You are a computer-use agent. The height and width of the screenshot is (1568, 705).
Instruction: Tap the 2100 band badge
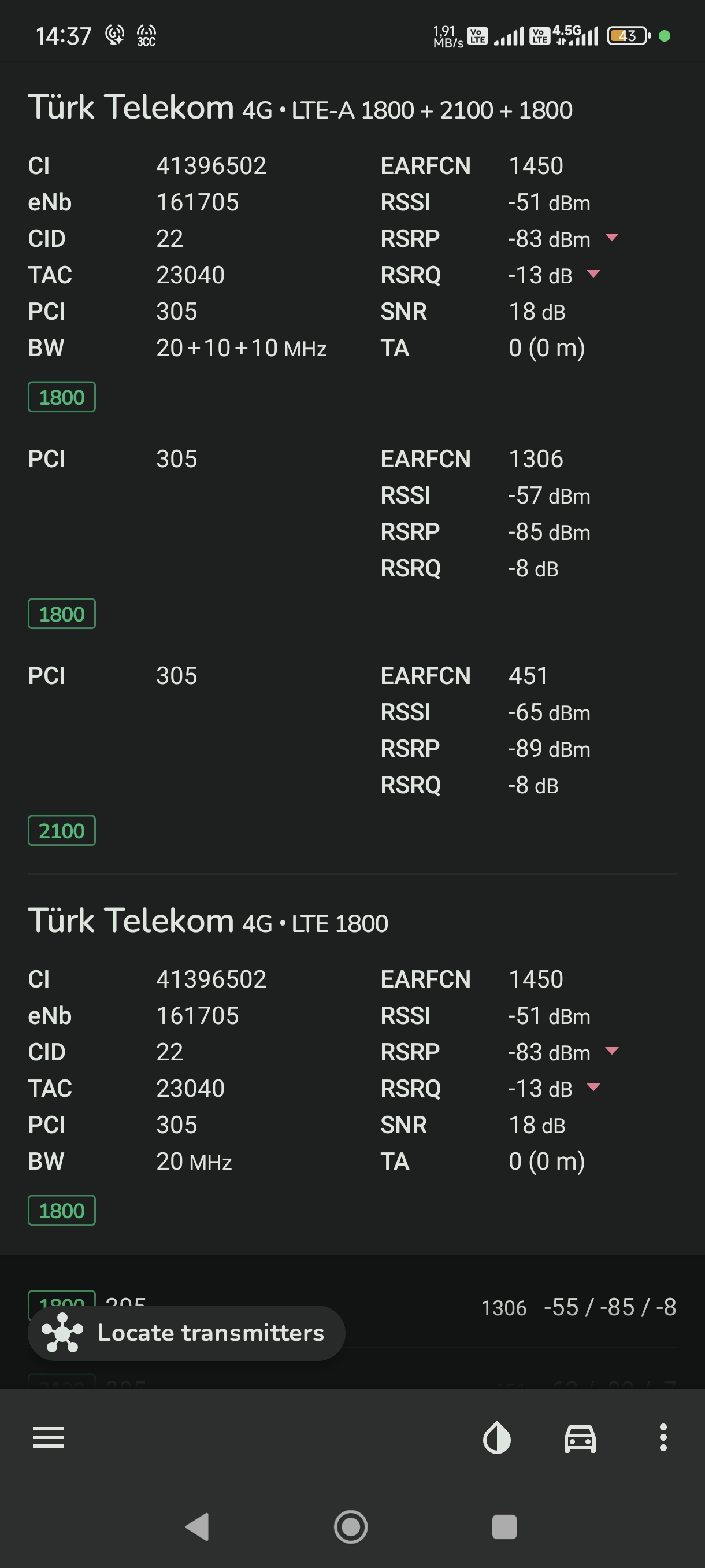point(61,830)
